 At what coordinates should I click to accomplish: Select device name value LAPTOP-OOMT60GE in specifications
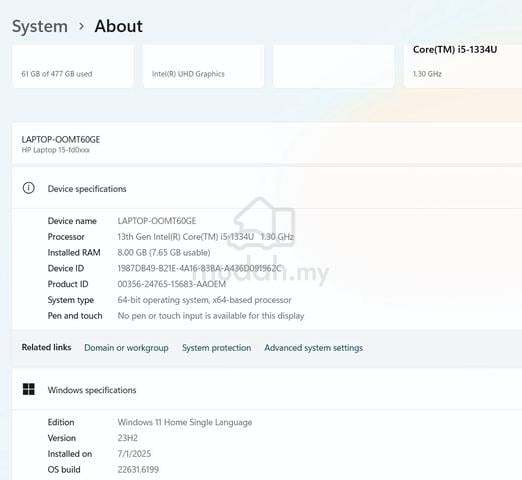point(157,221)
